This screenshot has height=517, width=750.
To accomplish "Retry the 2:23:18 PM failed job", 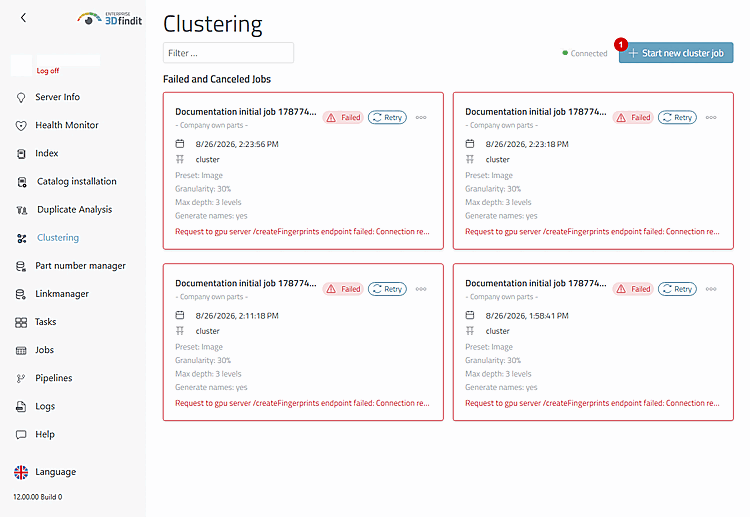I will 677,118.
